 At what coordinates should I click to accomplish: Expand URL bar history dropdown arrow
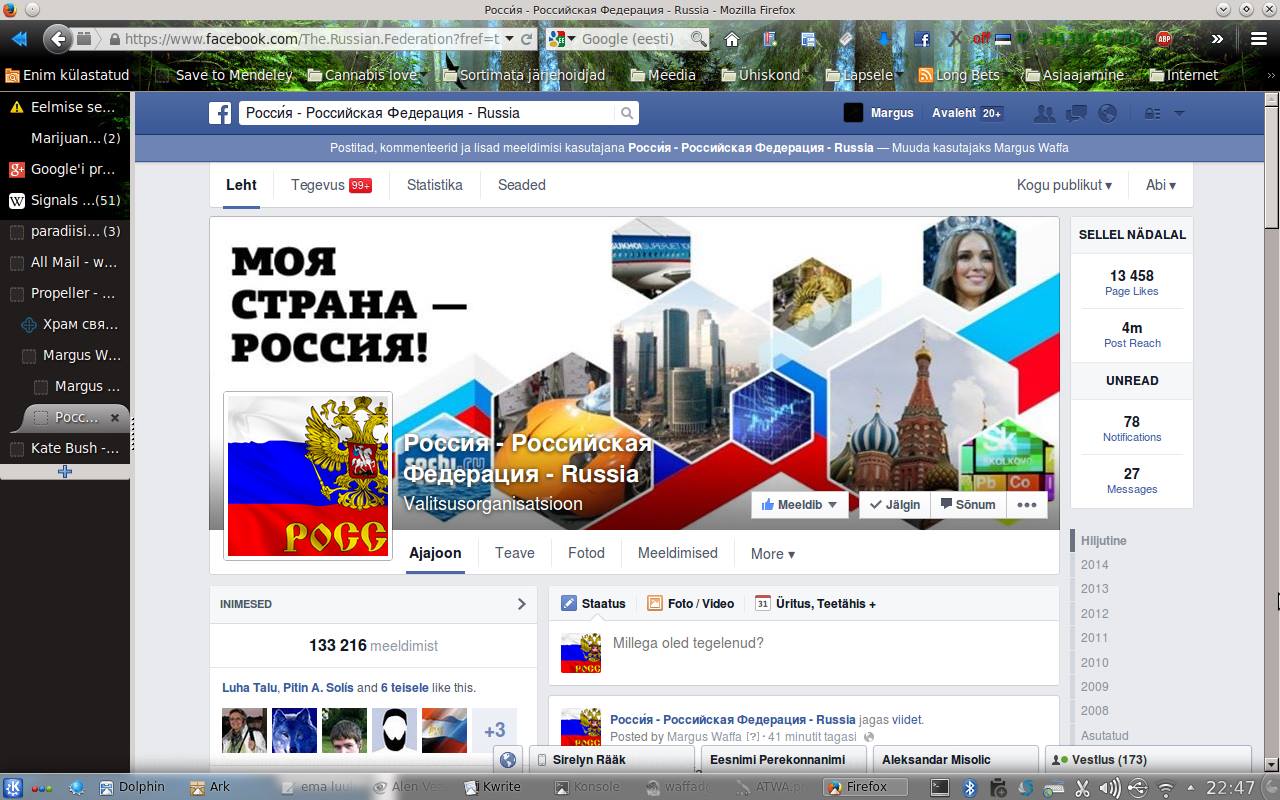[x=510, y=39]
